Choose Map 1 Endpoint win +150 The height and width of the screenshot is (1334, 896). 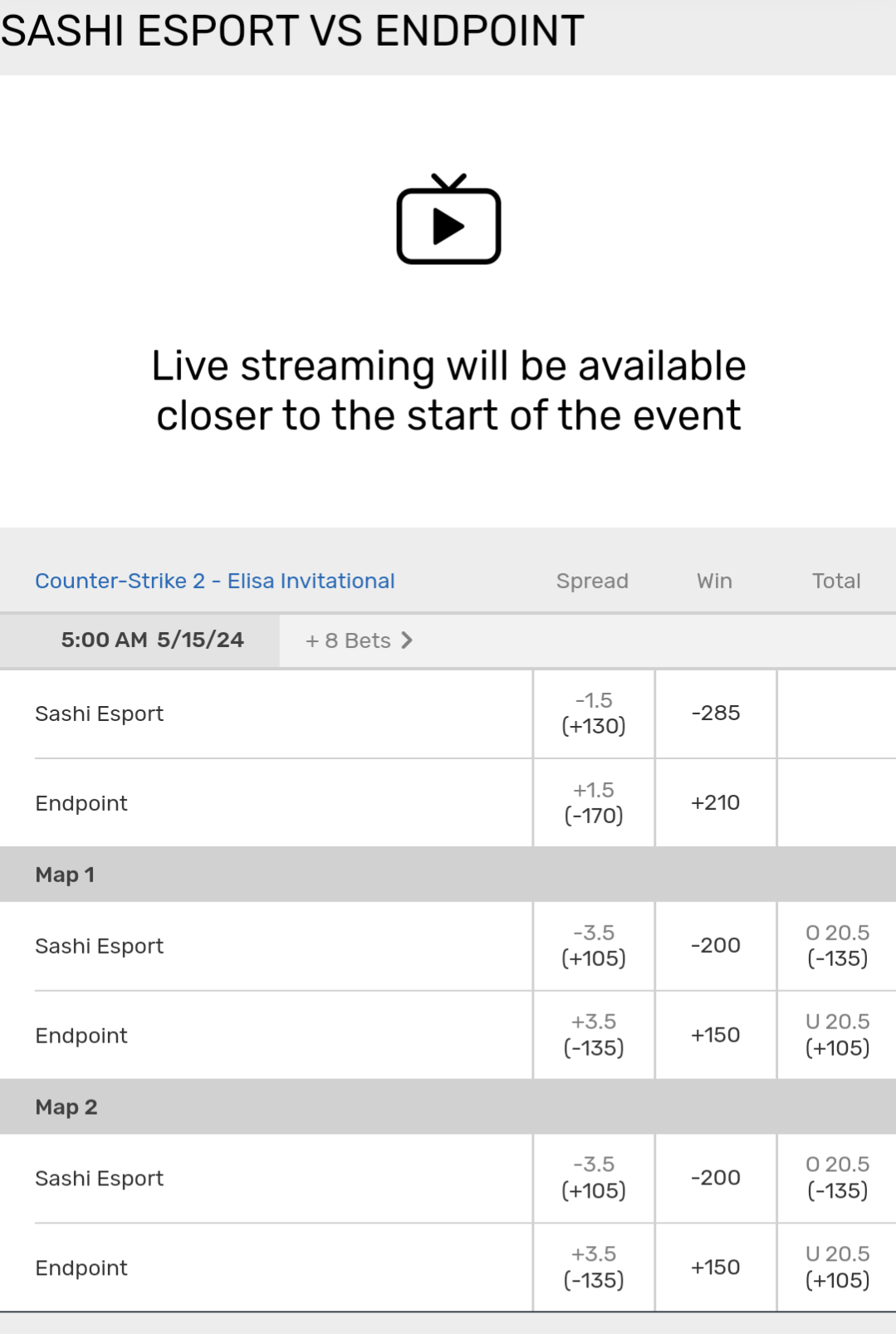715,1035
